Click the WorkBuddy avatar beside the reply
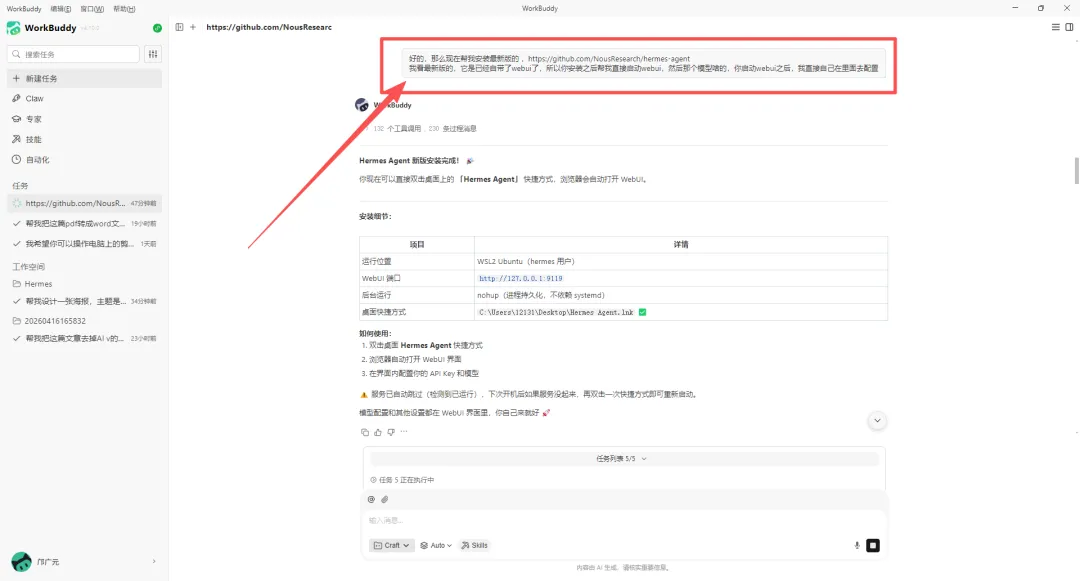The height and width of the screenshot is (581, 1080). click(x=362, y=105)
